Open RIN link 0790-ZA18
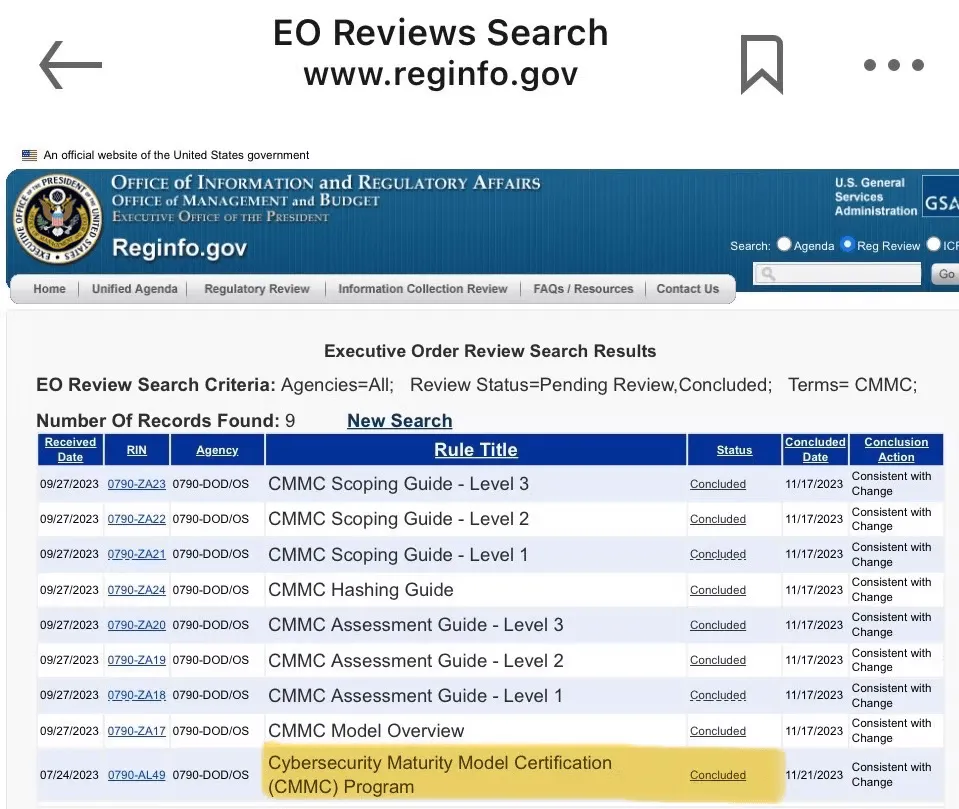The image size is (959, 809). (x=136, y=695)
